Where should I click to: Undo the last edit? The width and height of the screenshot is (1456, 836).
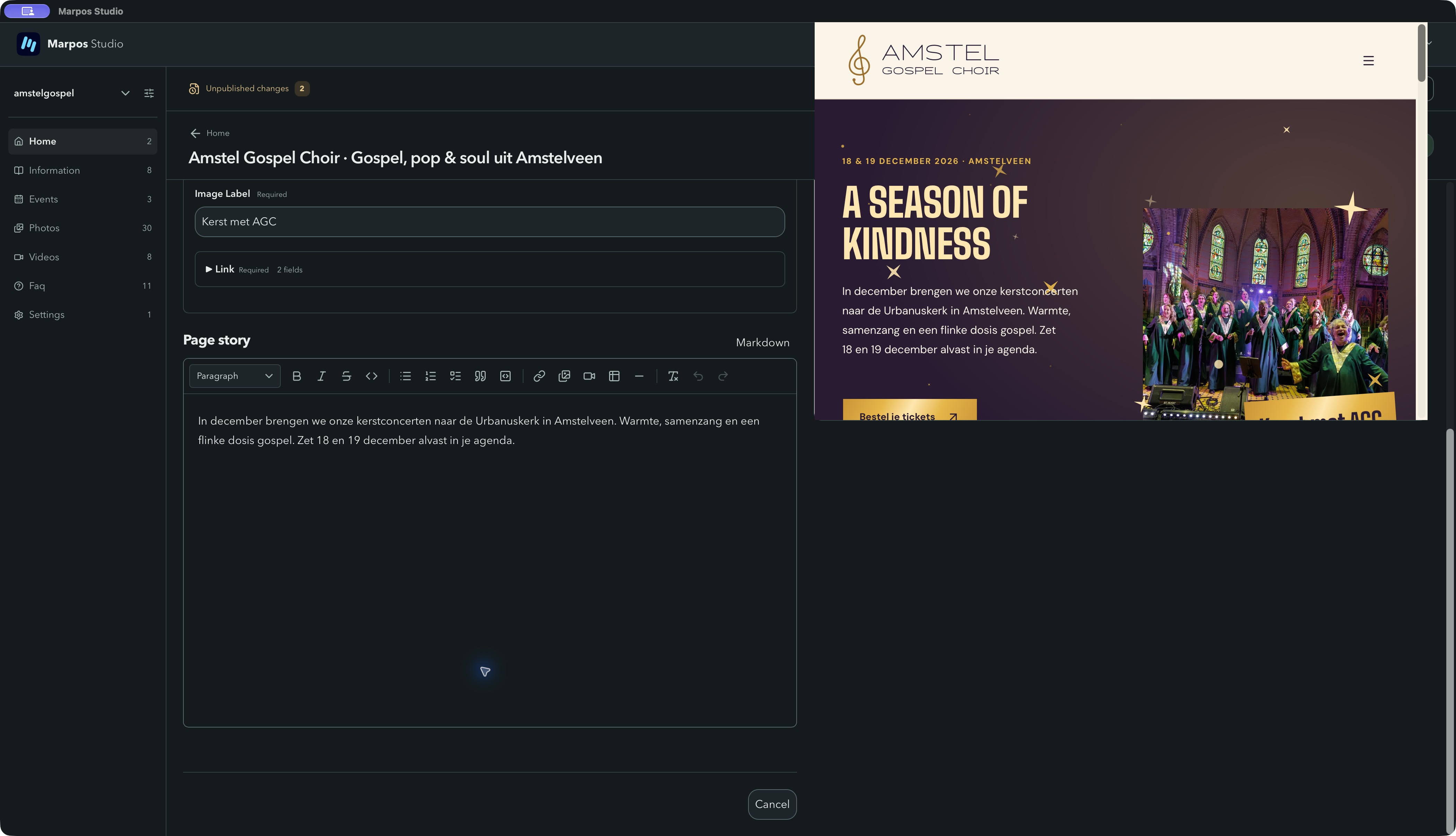click(x=698, y=376)
